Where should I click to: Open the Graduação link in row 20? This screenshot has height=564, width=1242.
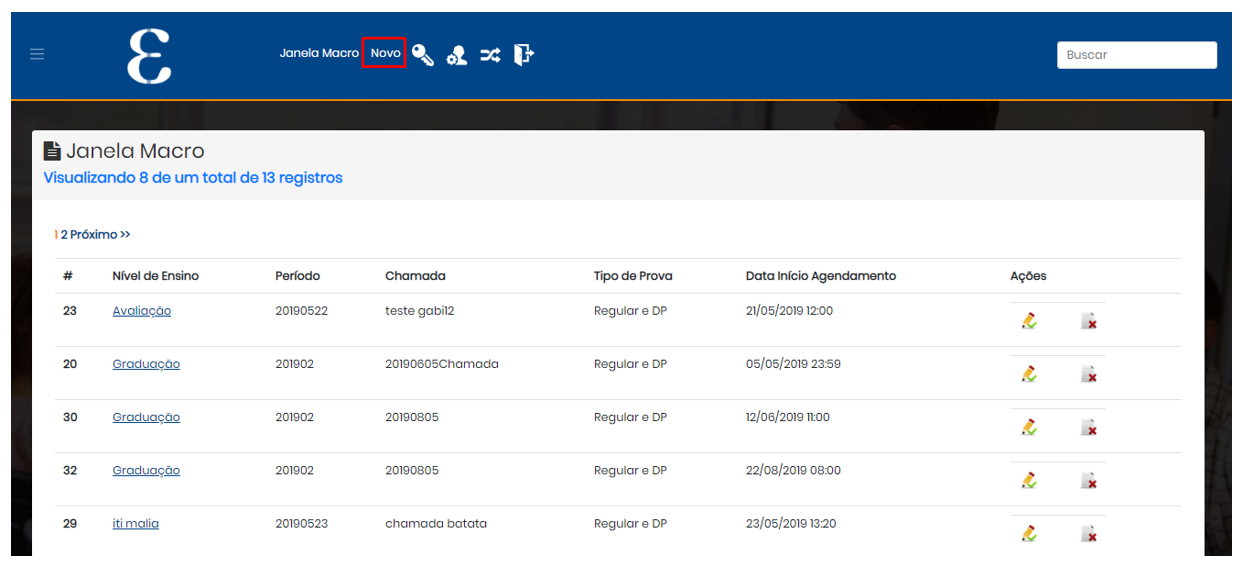146,364
